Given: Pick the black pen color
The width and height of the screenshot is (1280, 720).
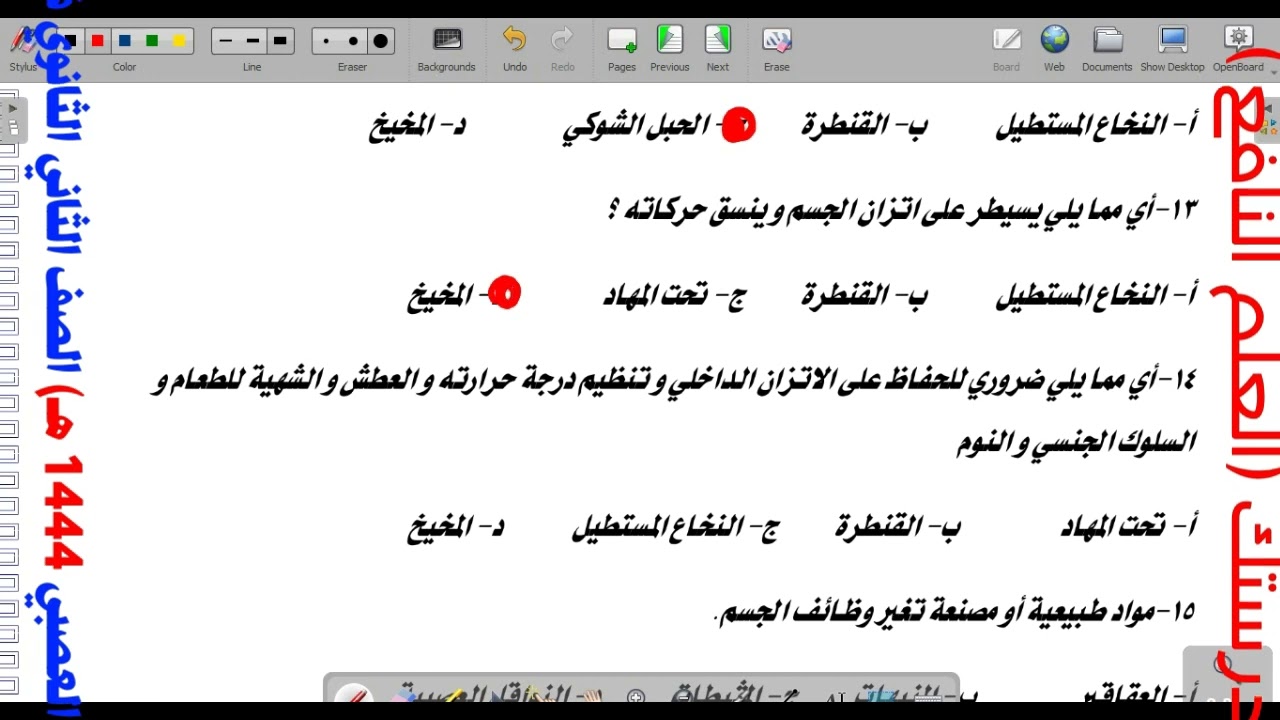Looking at the screenshot, I should pos(70,41).
